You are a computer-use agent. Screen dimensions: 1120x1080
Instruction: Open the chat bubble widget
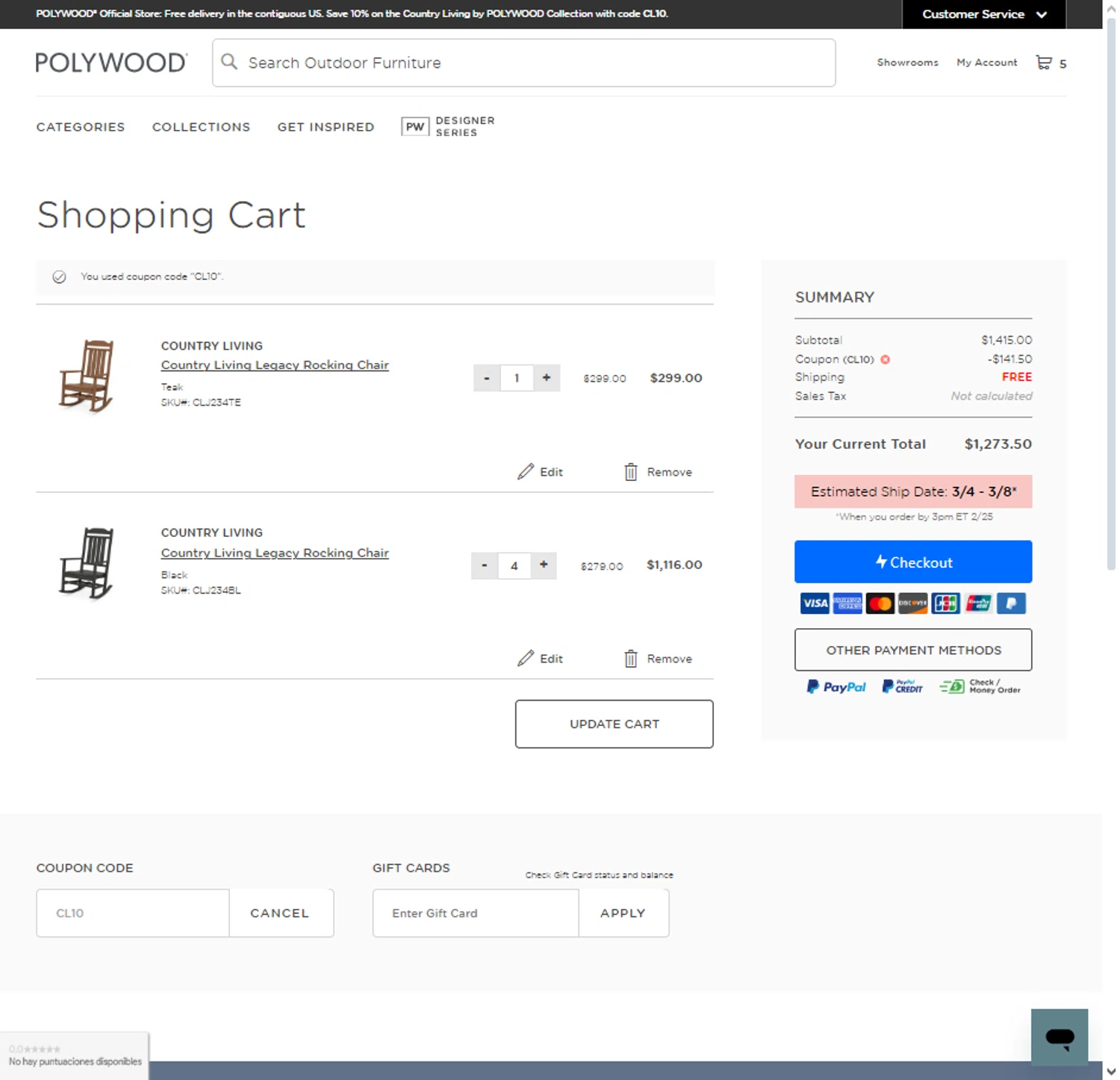tap(1060, 1037)
